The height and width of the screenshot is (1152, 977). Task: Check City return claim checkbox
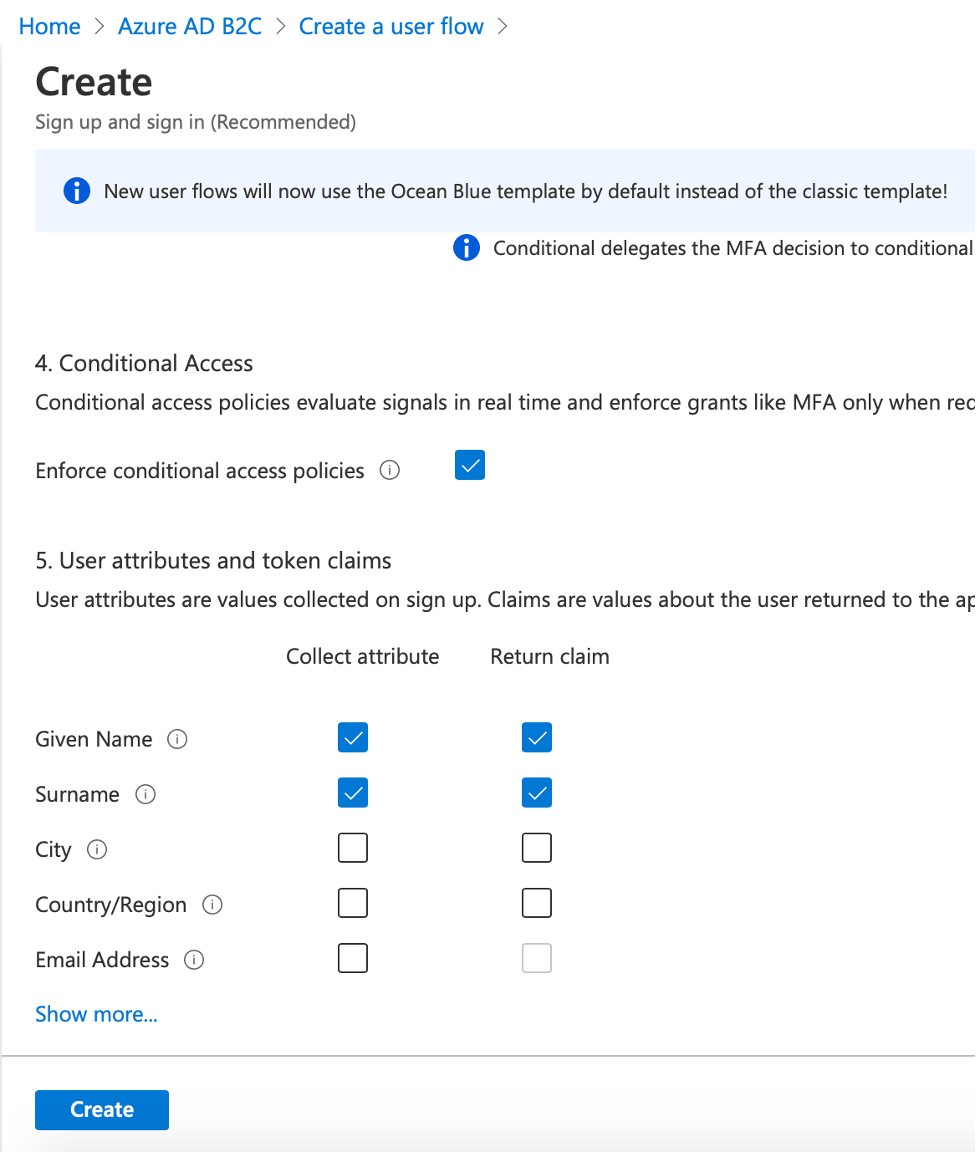[x=537, y=848]
